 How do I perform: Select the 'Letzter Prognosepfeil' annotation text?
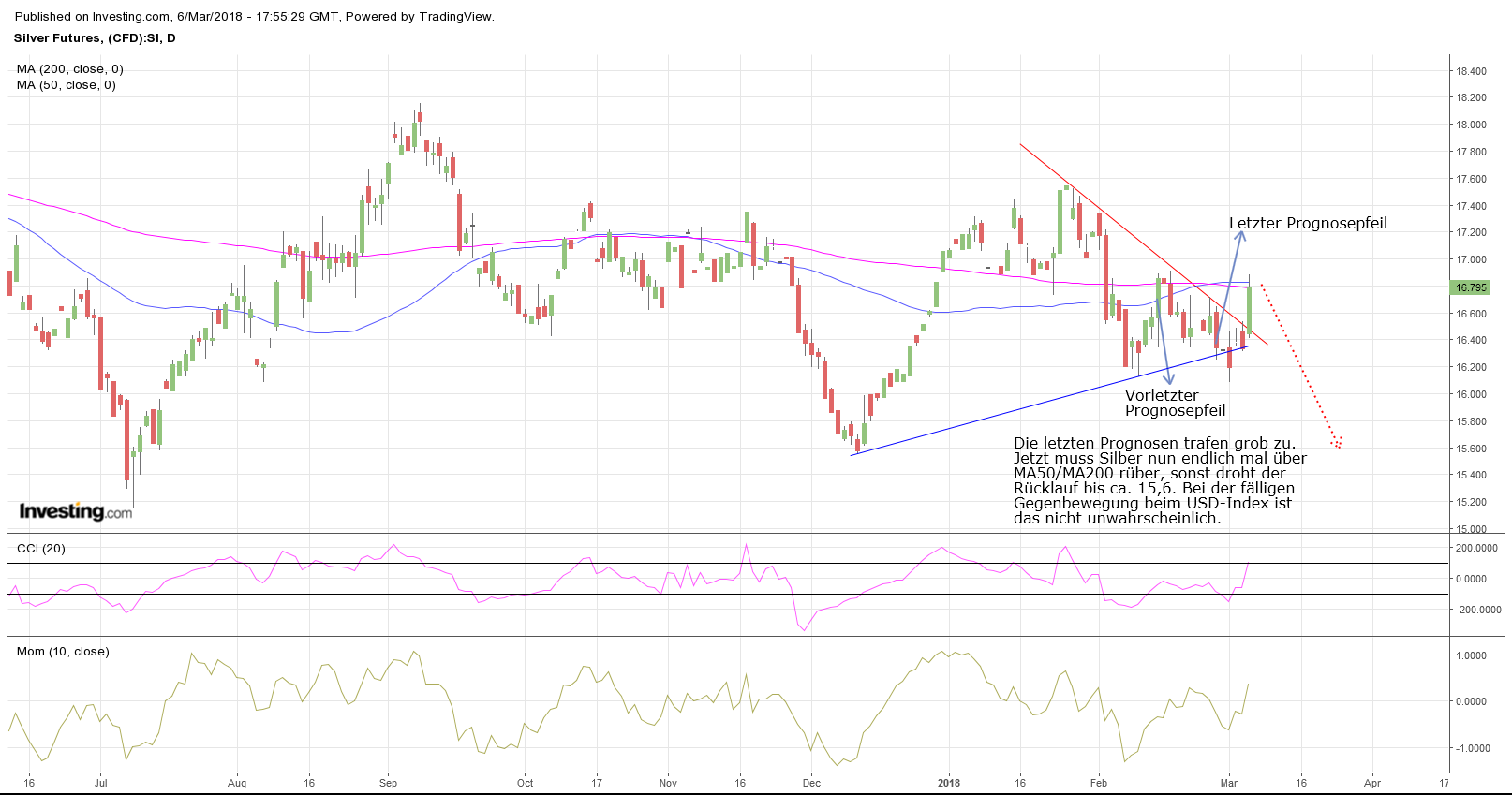1308,224
